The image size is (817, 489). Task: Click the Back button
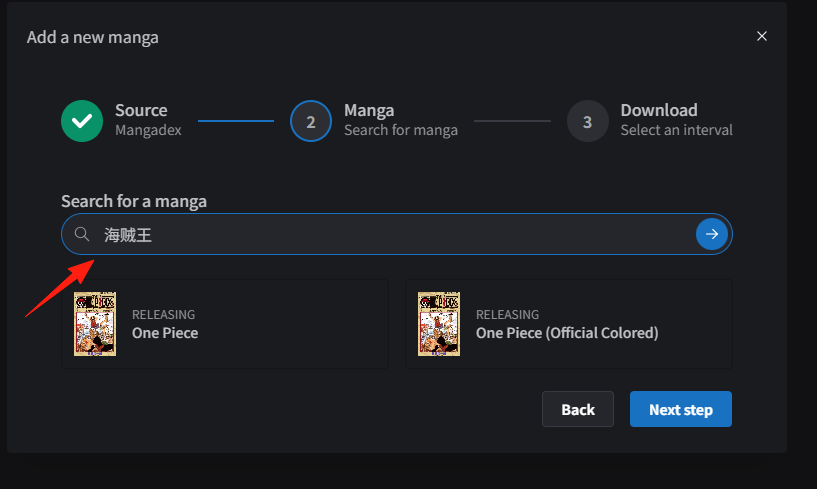pyautogui.click(x=578, y=409)
